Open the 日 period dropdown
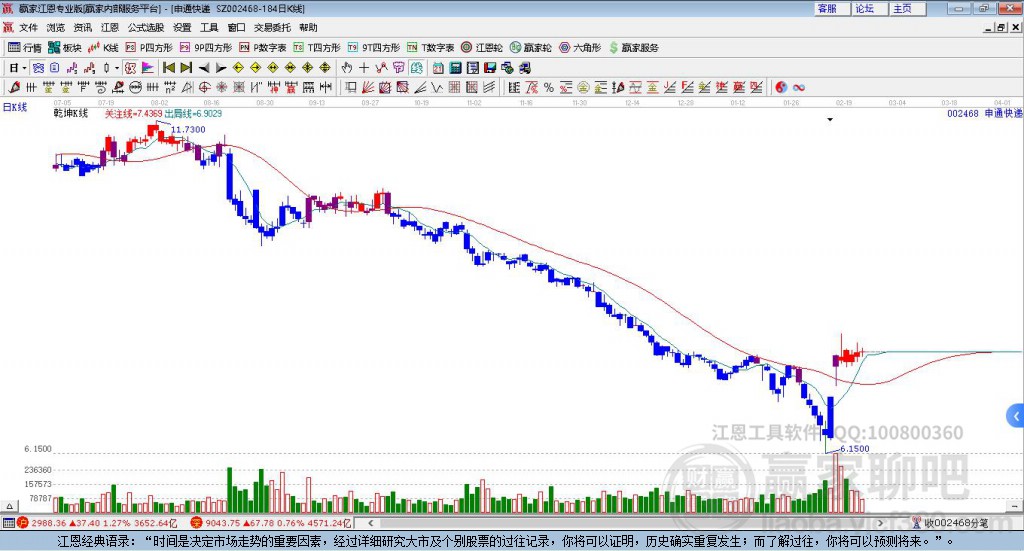The height and width of the screenshot is (551, 1024). pyautogui.click(x=18, y=68)
